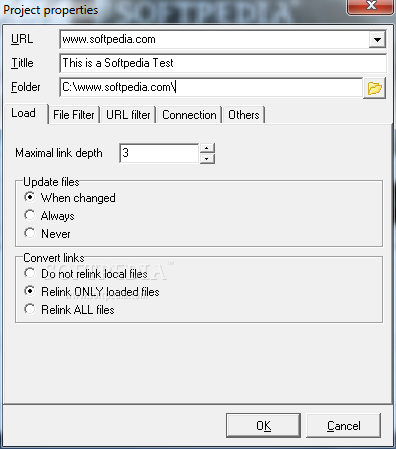Click the Maximal link depth label
The image size is (396, 449).
(x=59, y=153)
